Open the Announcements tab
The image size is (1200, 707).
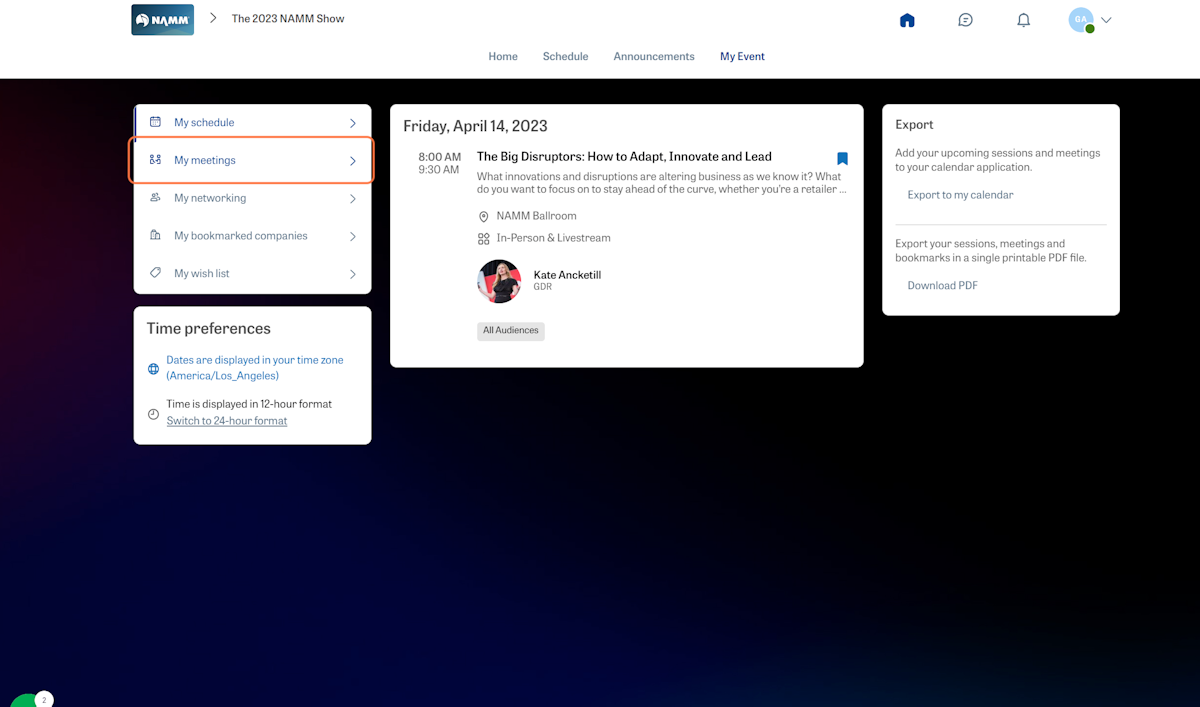654,56
